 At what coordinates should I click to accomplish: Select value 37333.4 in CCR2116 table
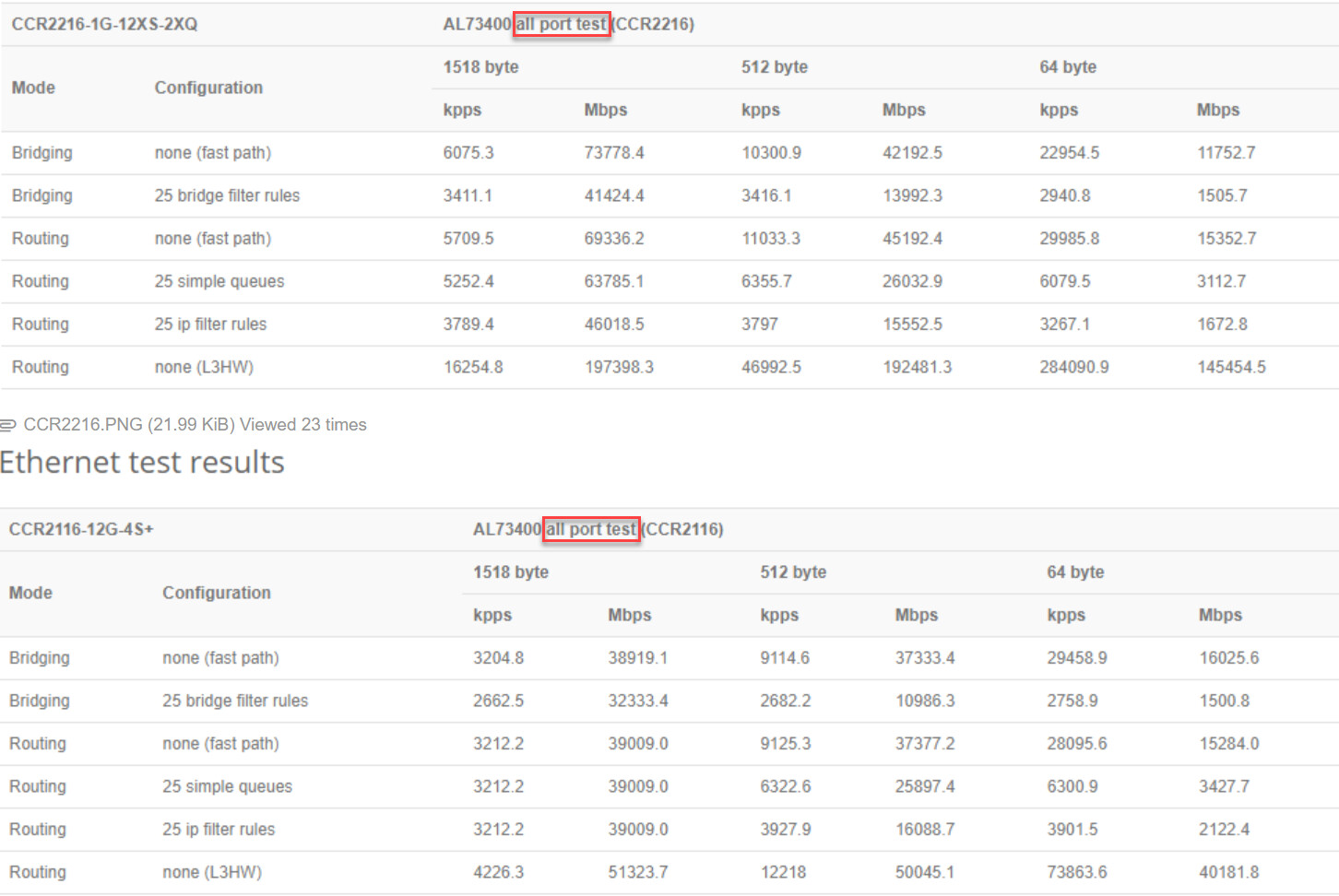(x=925, y=658)
